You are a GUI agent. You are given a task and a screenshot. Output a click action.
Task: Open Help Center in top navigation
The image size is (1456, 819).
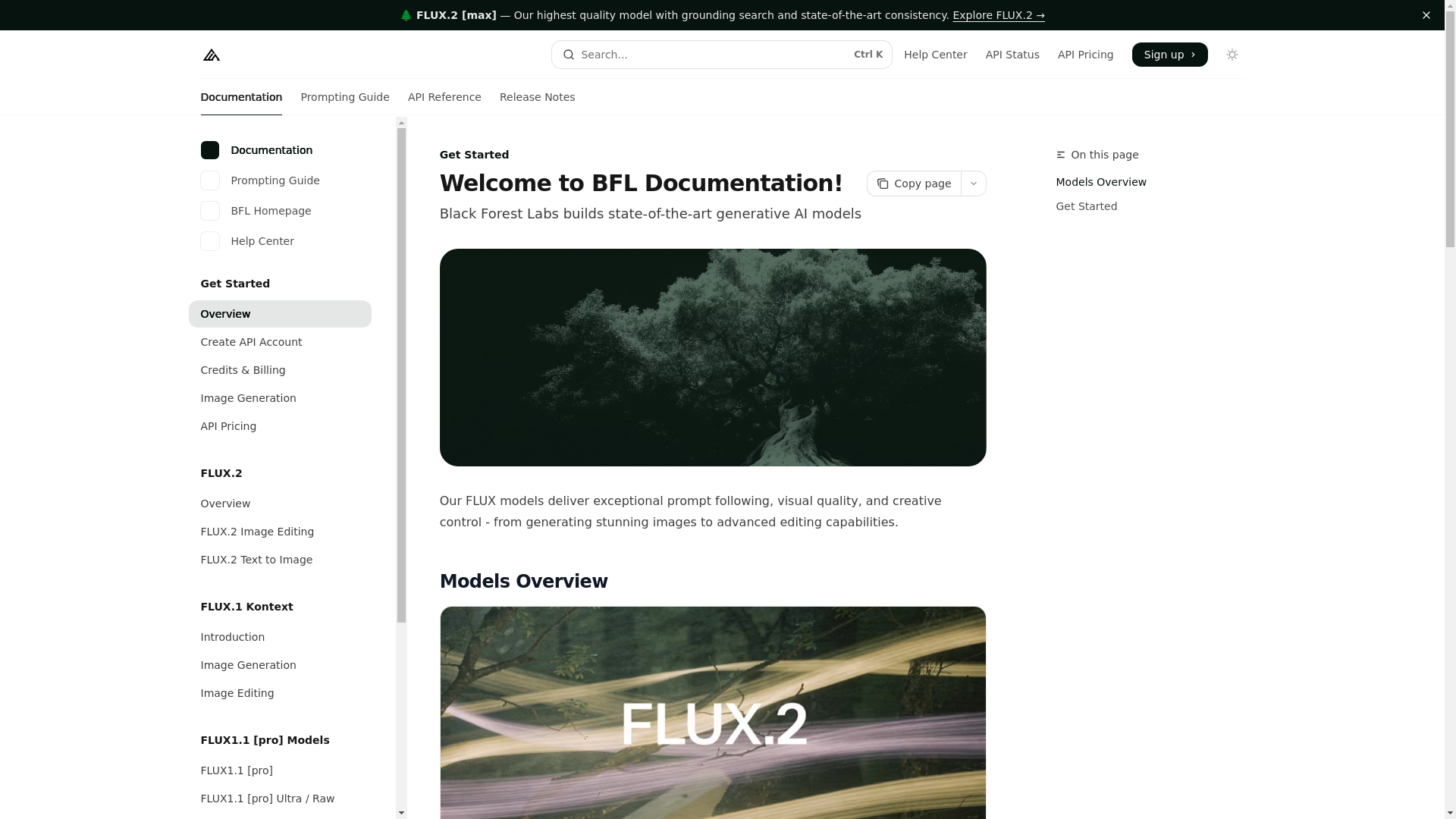(935, 55)
